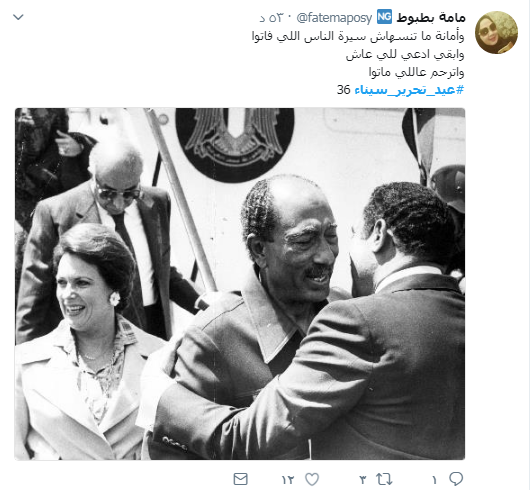Open the author's round profile avatar

click(496, 32)
